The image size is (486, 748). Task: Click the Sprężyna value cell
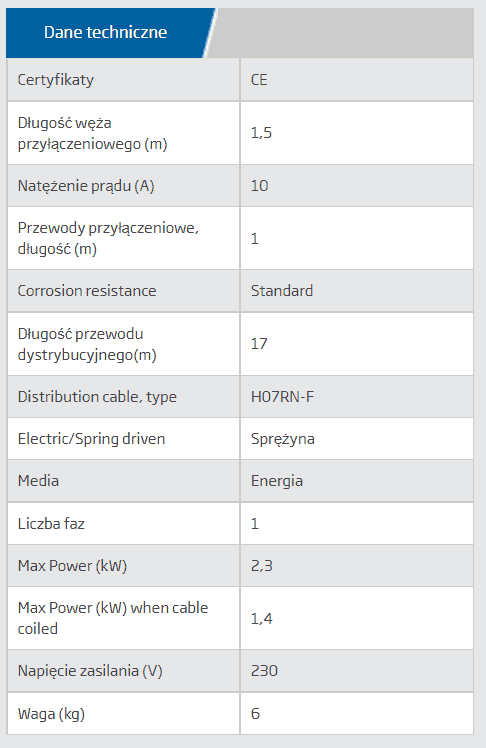click(x=357, y=439)
